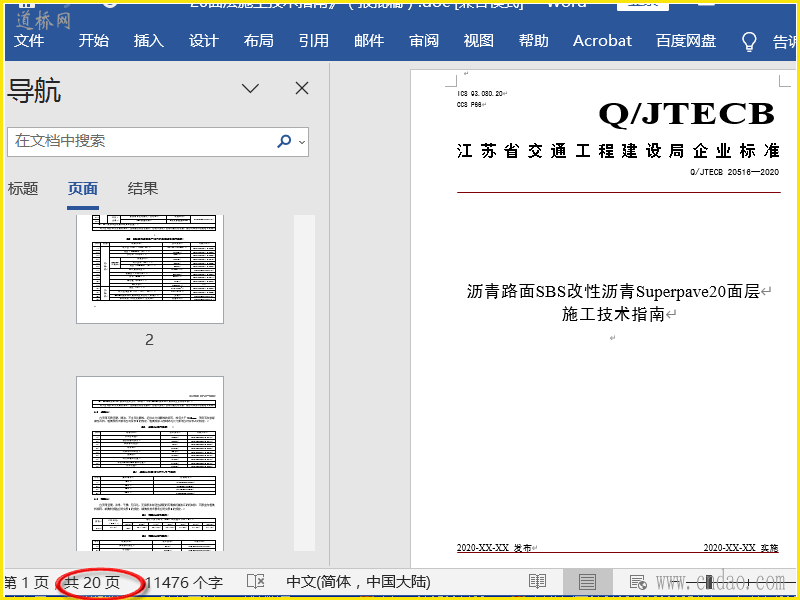
Task: Click the 2020-XX-XX 发布 date text
Action: 493,547
